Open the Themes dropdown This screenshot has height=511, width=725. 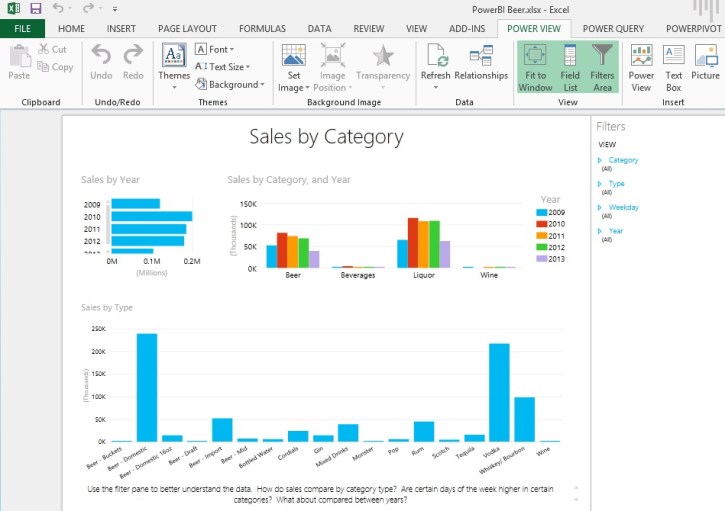(x=174, y=66)
